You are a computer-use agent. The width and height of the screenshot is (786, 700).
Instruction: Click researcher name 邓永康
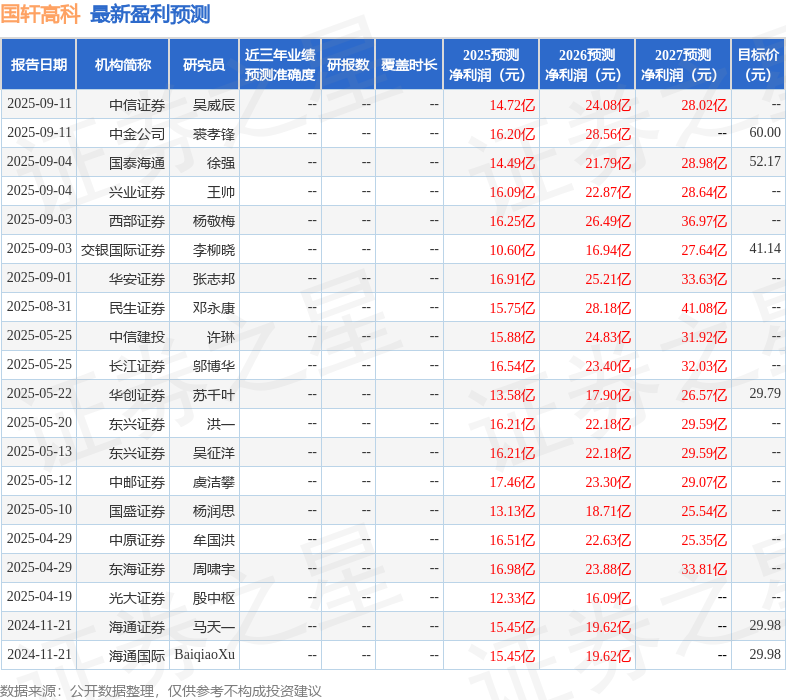pyautogui.click(x=214, y=308)
